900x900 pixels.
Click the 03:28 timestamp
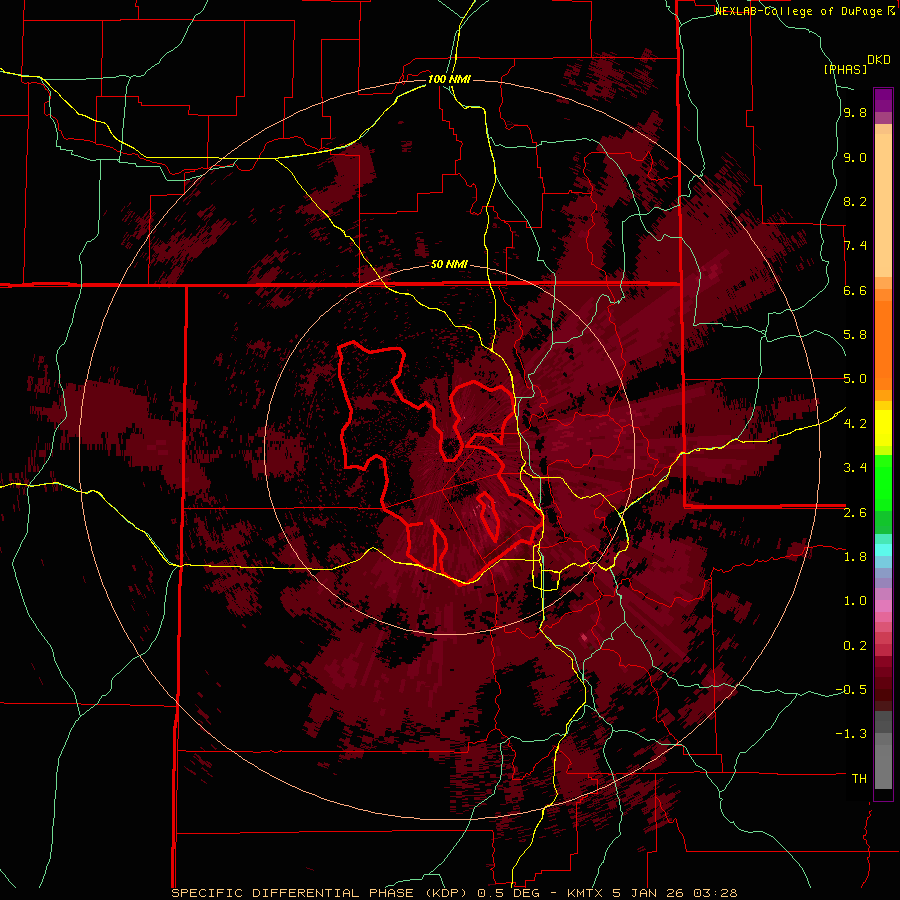[714, 893]
